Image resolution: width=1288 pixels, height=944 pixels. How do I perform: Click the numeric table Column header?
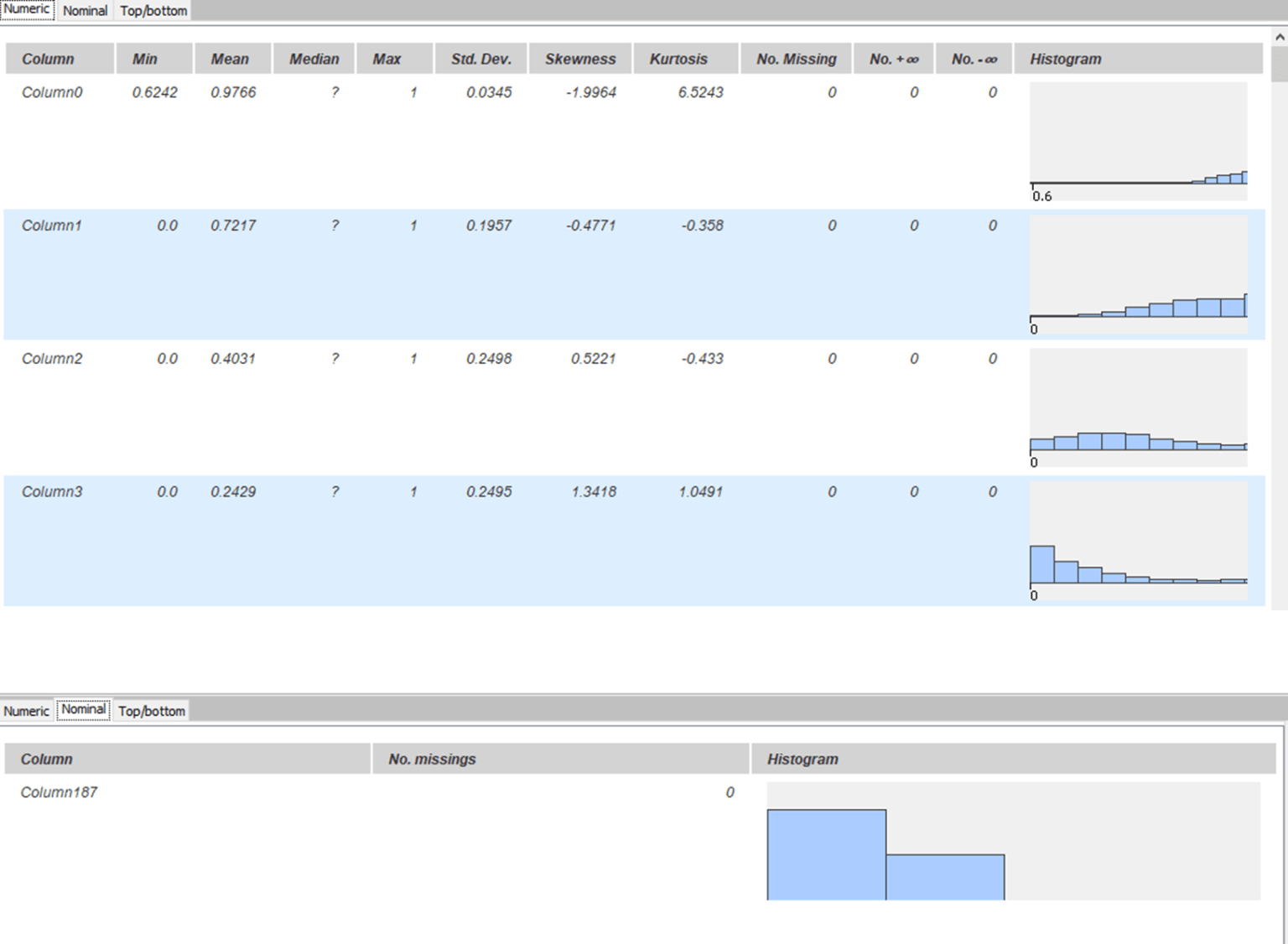[x=60, y=59]
